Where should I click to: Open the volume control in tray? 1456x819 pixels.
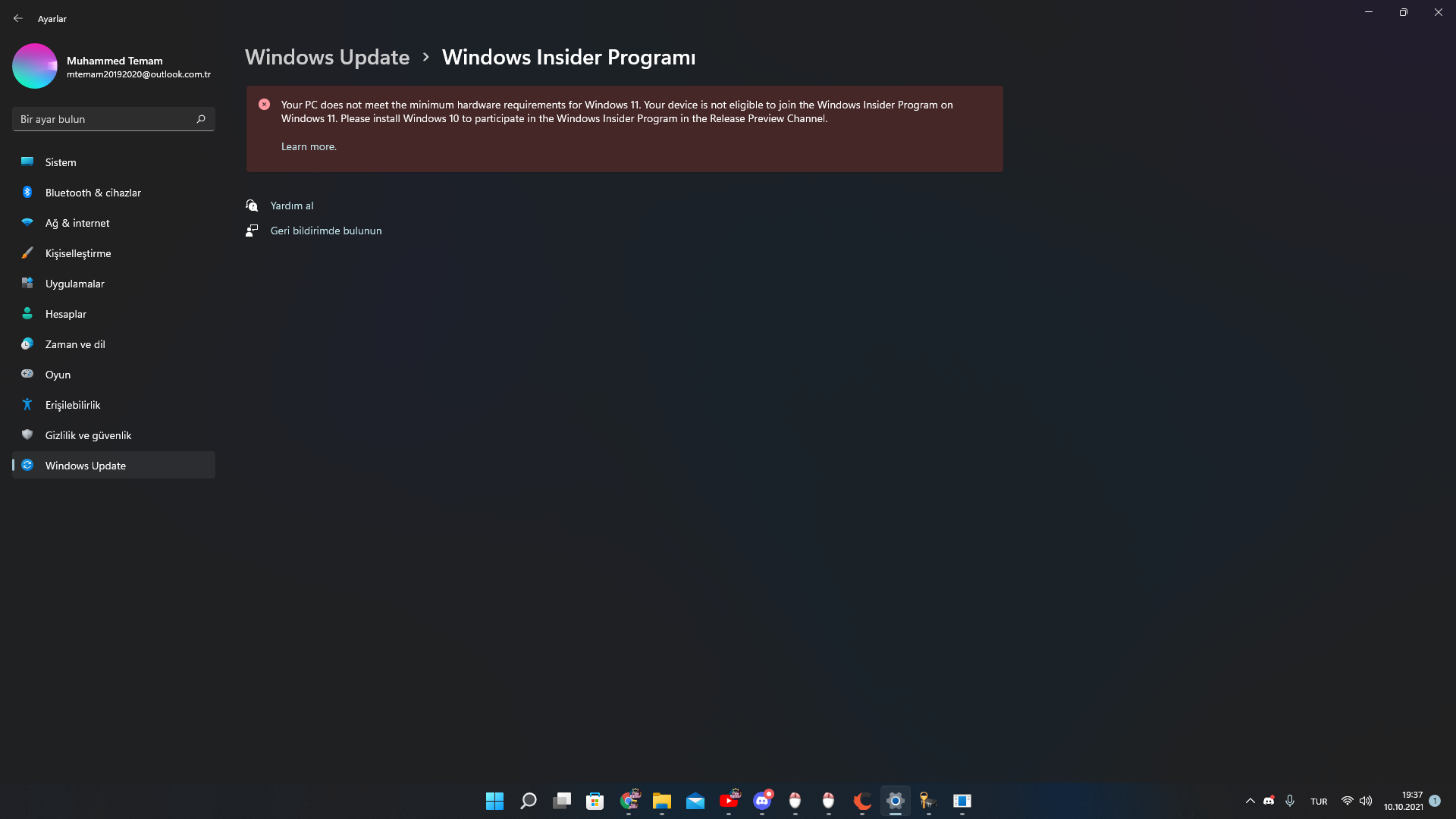1366,801
